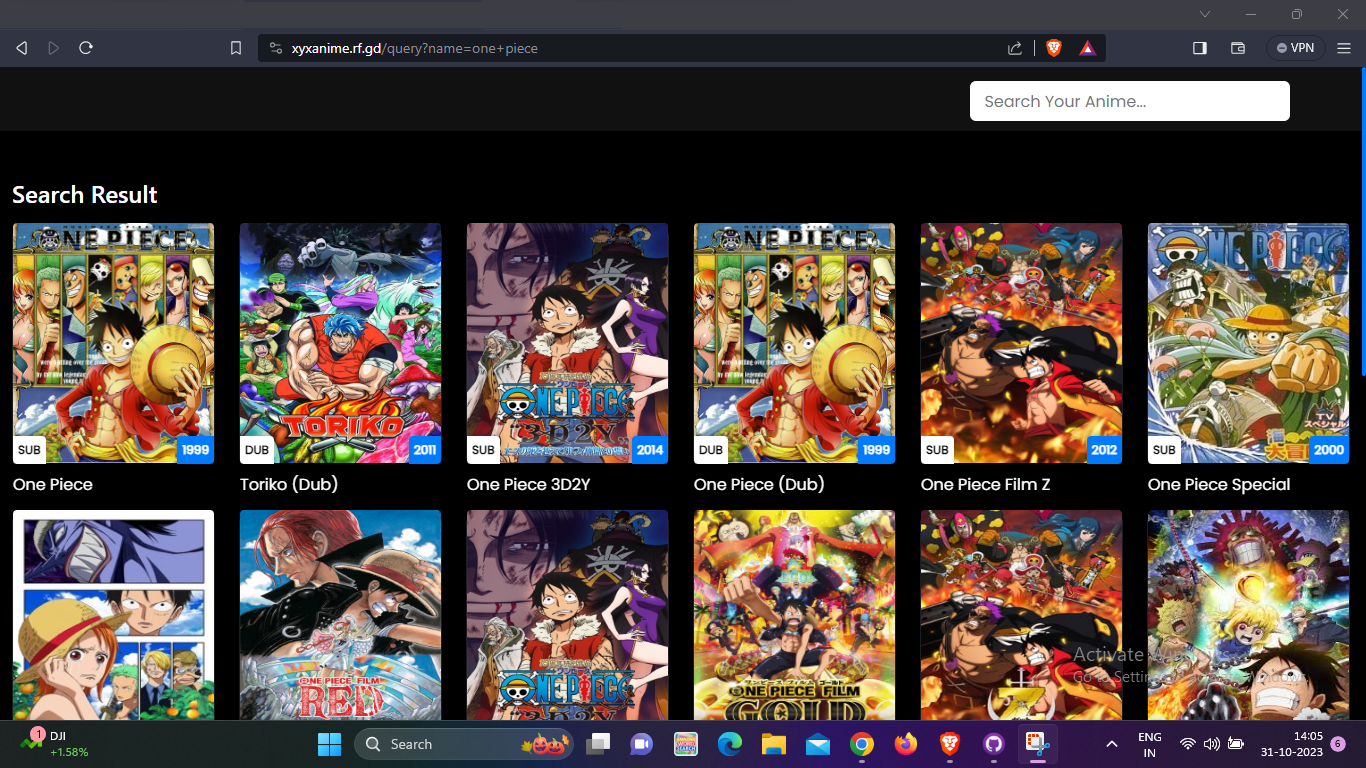Open the Toriko (Dub) title link

click(x=289, y=484)
